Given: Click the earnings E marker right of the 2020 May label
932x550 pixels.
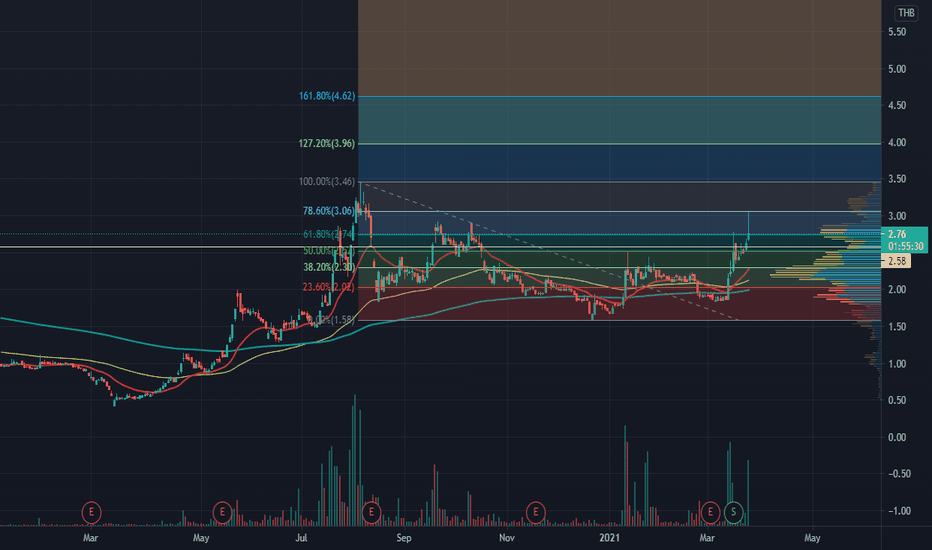Looking at the screenshot, I should pyautogui.click(x=222, y=512).
